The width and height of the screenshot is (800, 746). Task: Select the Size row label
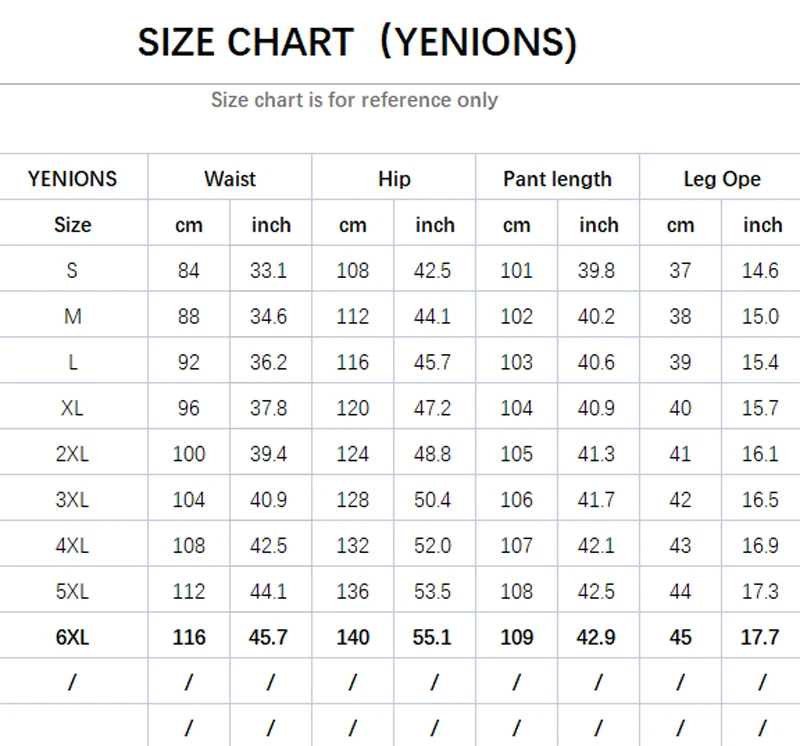pos(72,225)
